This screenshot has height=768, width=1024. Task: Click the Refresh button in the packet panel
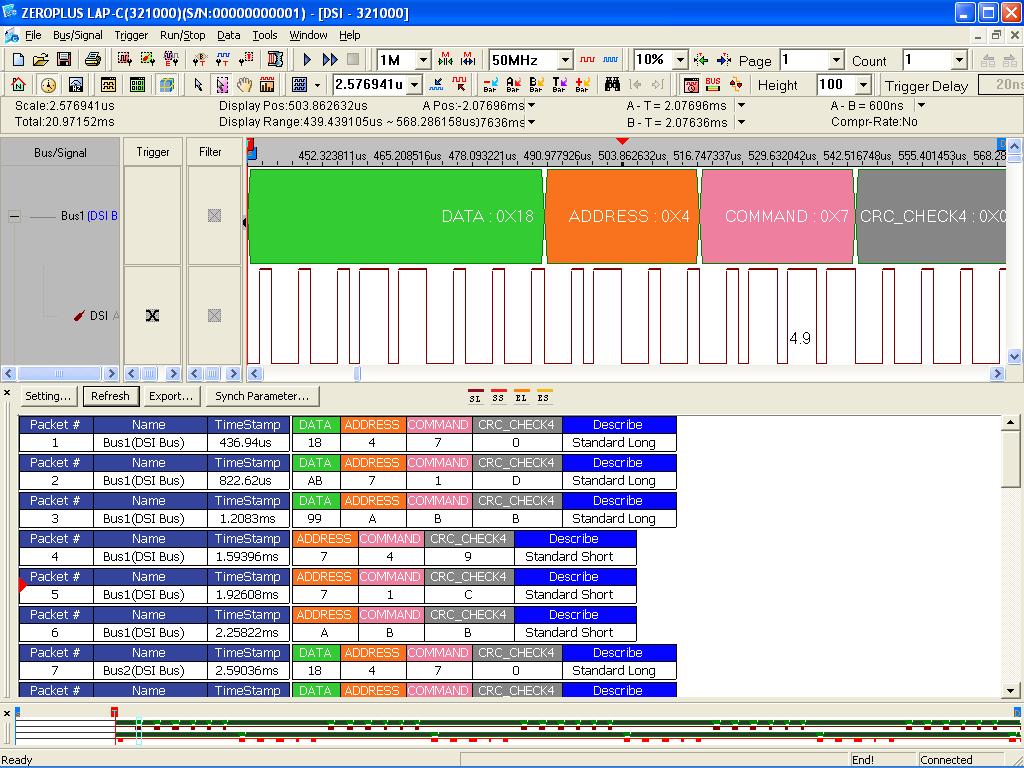click(110, 396)
